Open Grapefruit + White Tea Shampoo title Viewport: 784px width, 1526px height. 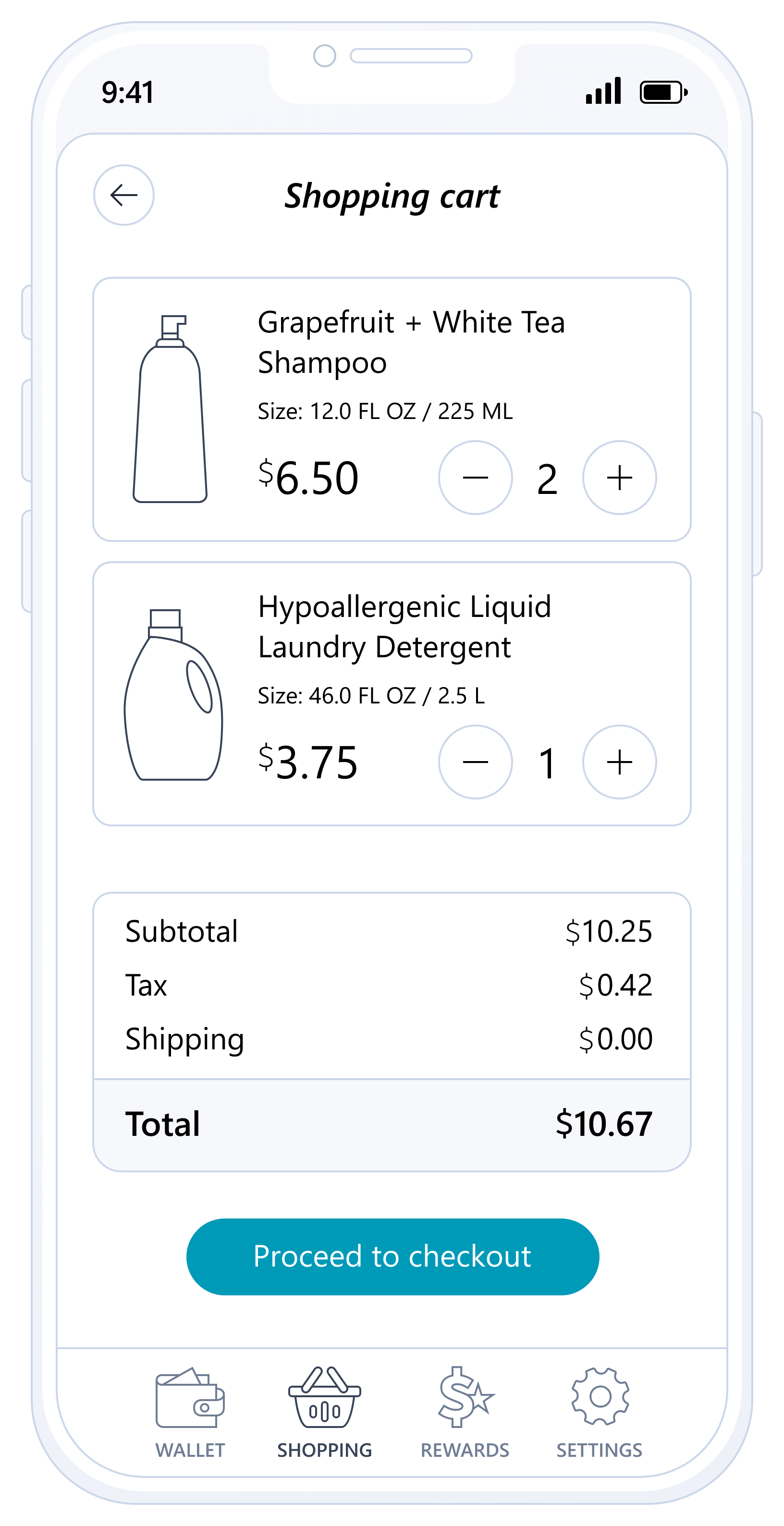pos(411,343)
